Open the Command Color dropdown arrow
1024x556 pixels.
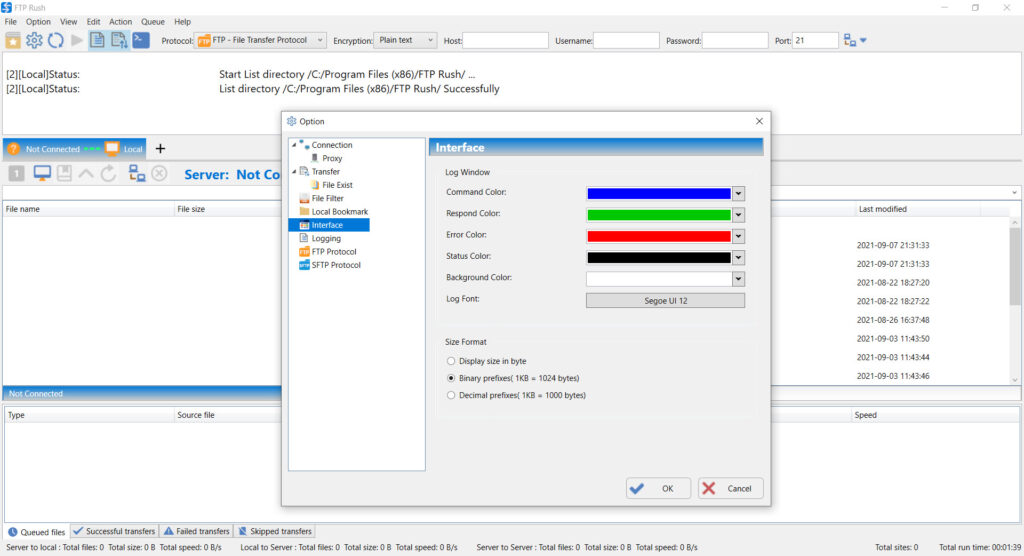point(738,193)
